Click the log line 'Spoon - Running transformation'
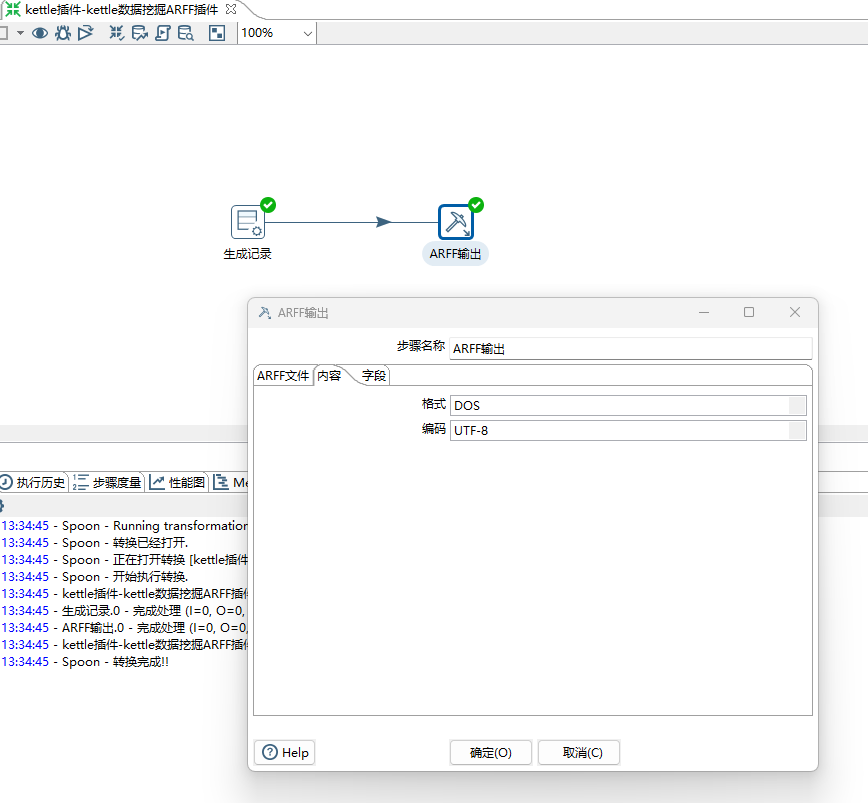 pos(154,526)
